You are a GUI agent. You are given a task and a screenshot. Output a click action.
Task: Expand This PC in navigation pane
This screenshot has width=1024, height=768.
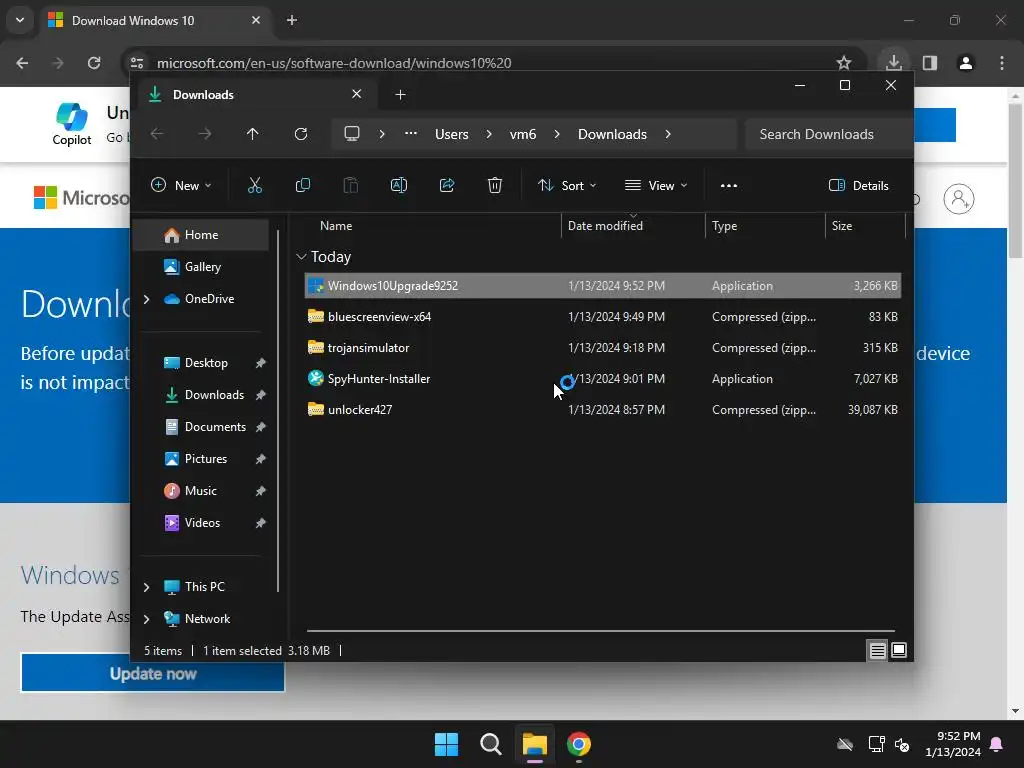click(146, 587)
